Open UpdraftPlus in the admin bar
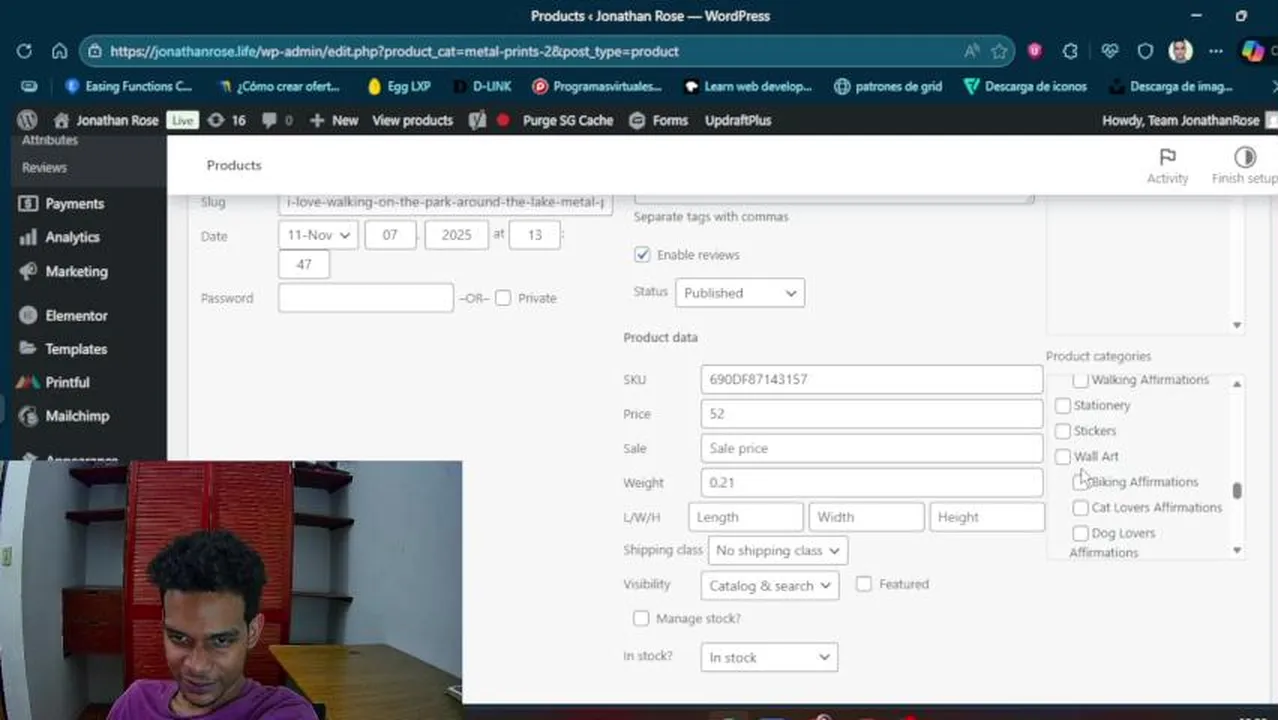The width and height of the screenshot is (1278, 720). [738, 120]
